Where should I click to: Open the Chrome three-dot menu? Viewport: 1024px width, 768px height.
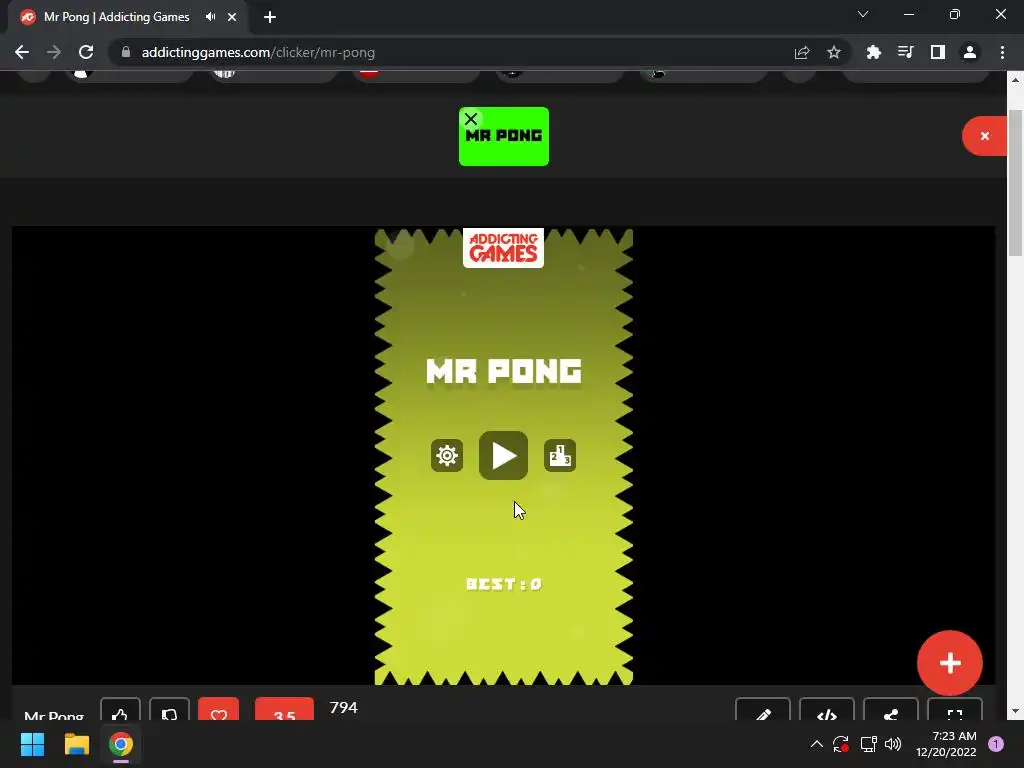(1002, 52)
